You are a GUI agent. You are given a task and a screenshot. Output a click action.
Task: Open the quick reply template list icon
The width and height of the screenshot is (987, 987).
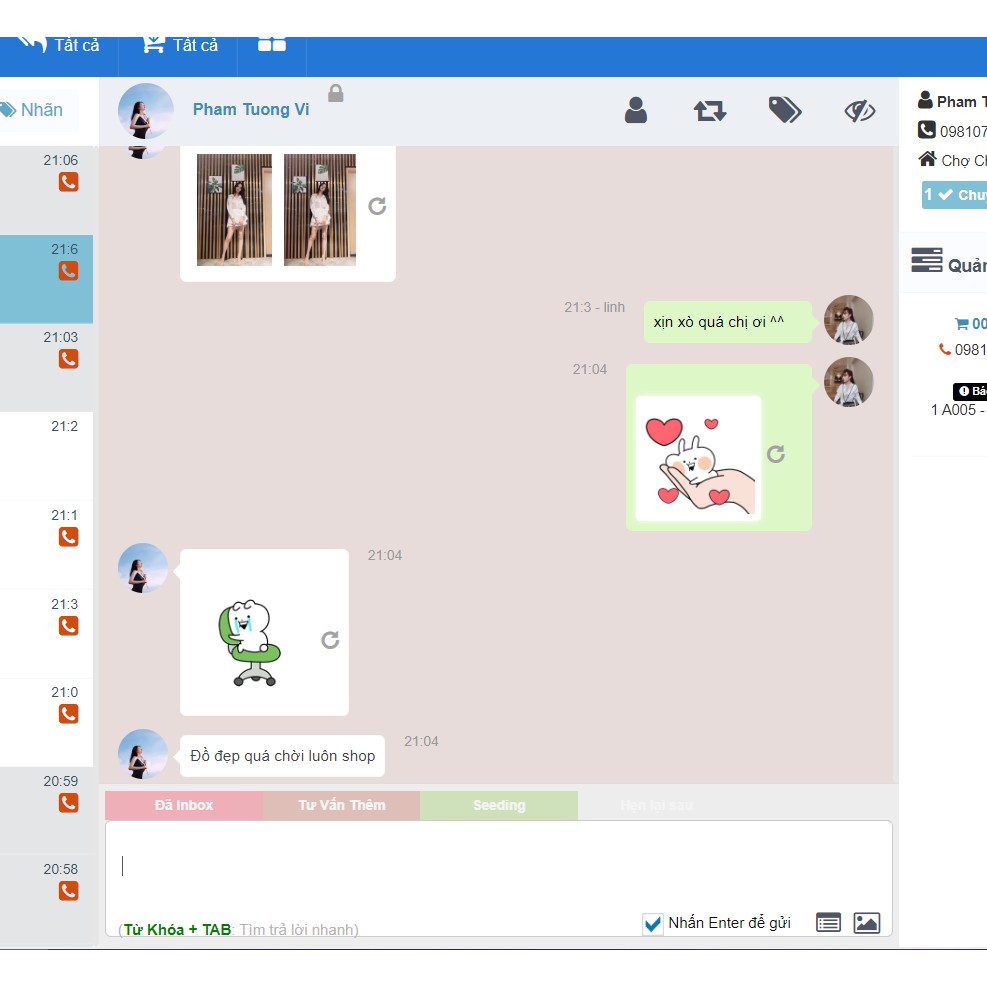(828, 923)
